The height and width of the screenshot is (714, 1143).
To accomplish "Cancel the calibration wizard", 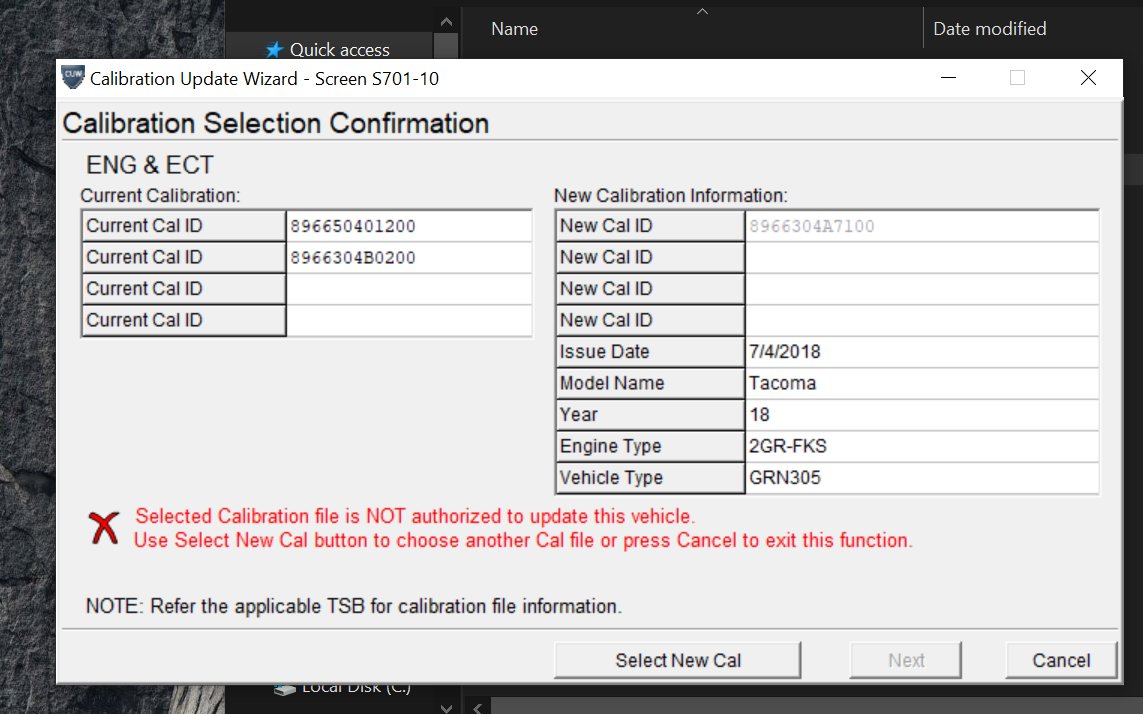I will [x=1061, y=660].
